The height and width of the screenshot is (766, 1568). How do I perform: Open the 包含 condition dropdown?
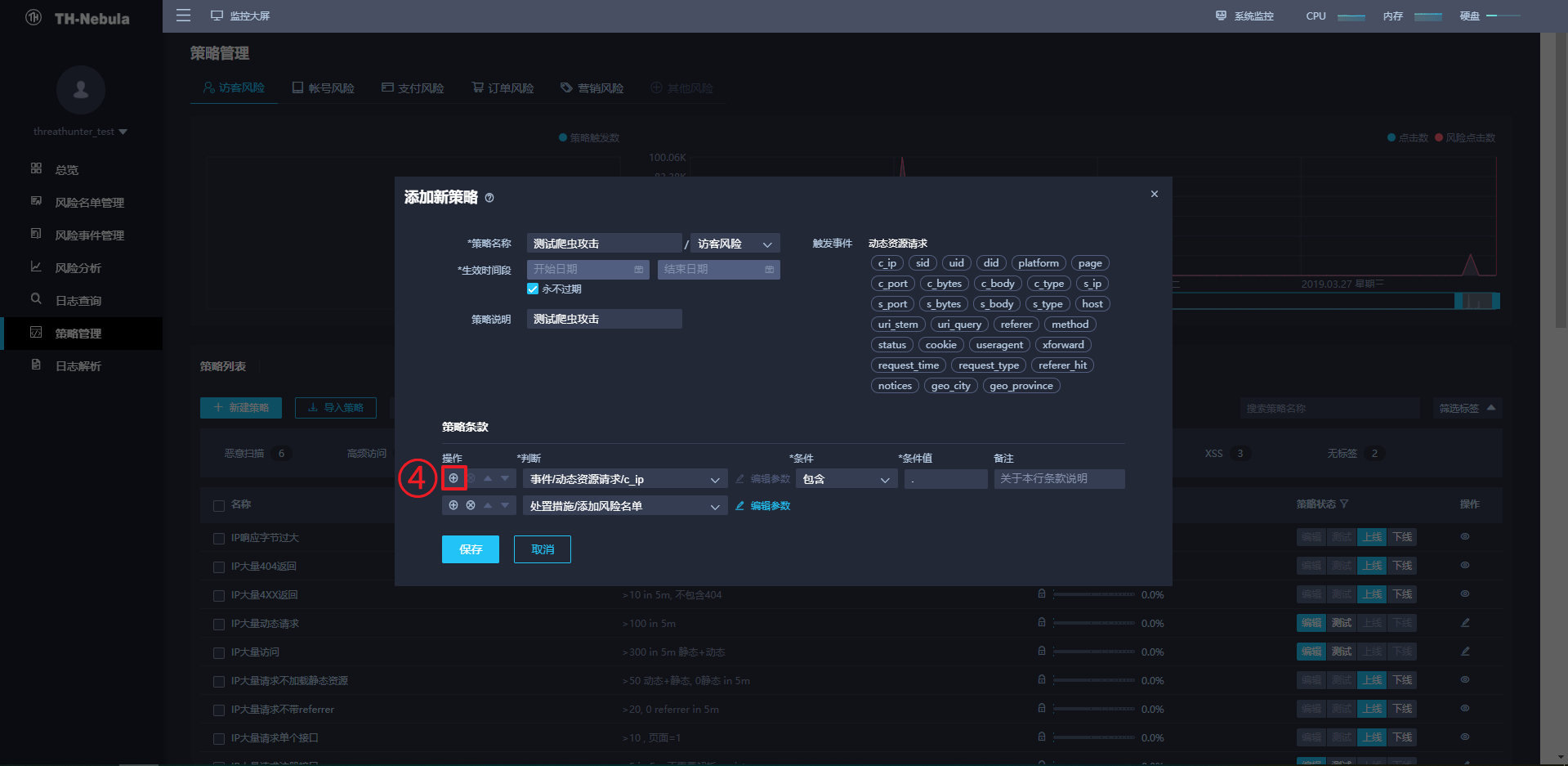pos(846,478)
